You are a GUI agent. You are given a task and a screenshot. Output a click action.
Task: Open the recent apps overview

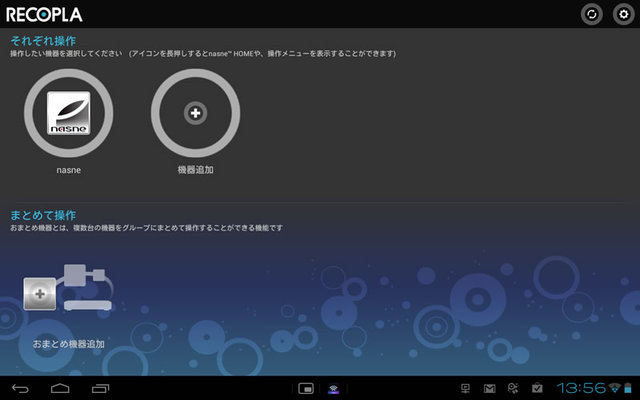[x=100, y=388]
